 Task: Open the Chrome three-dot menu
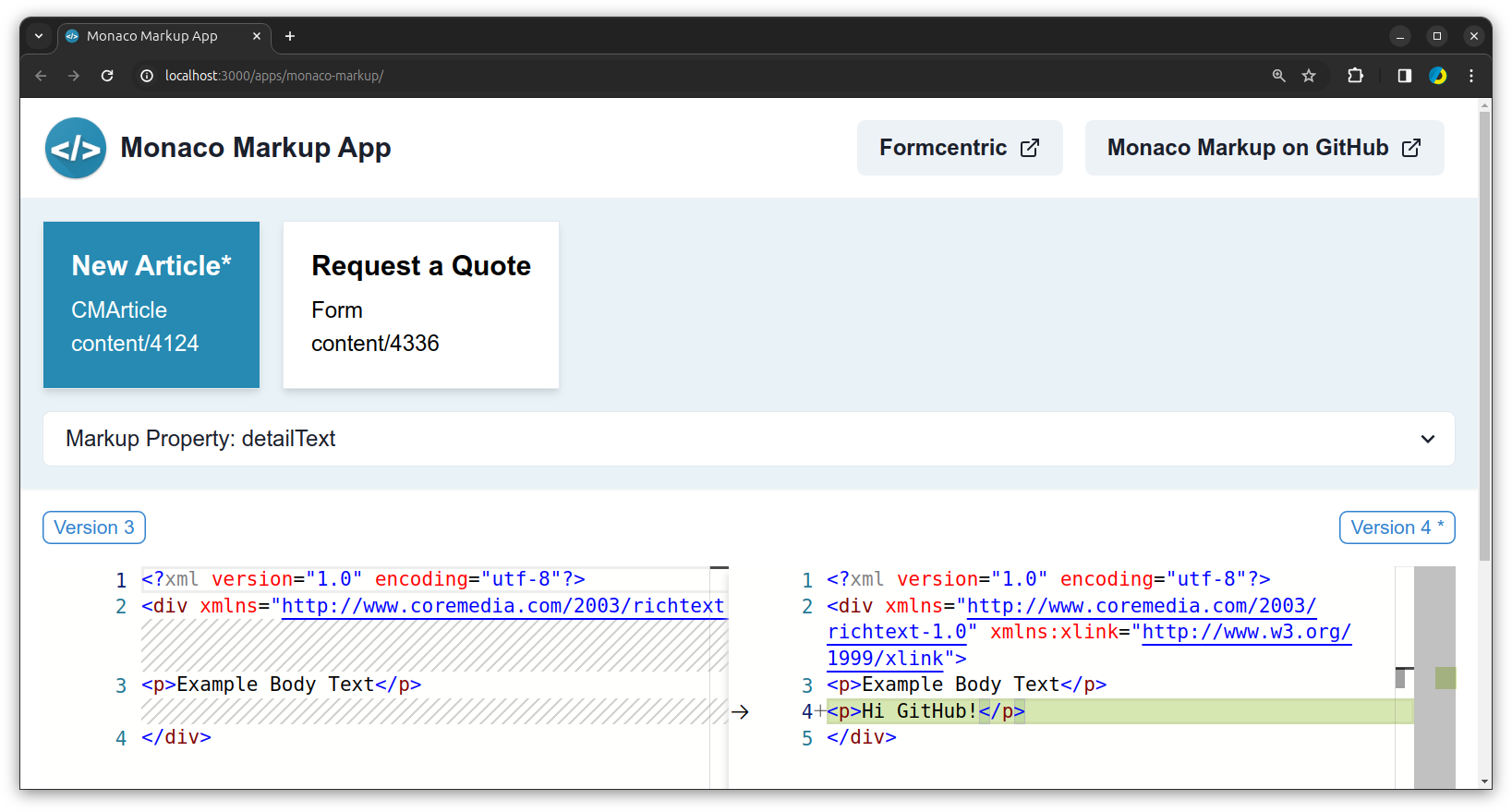pos(1471,76)
